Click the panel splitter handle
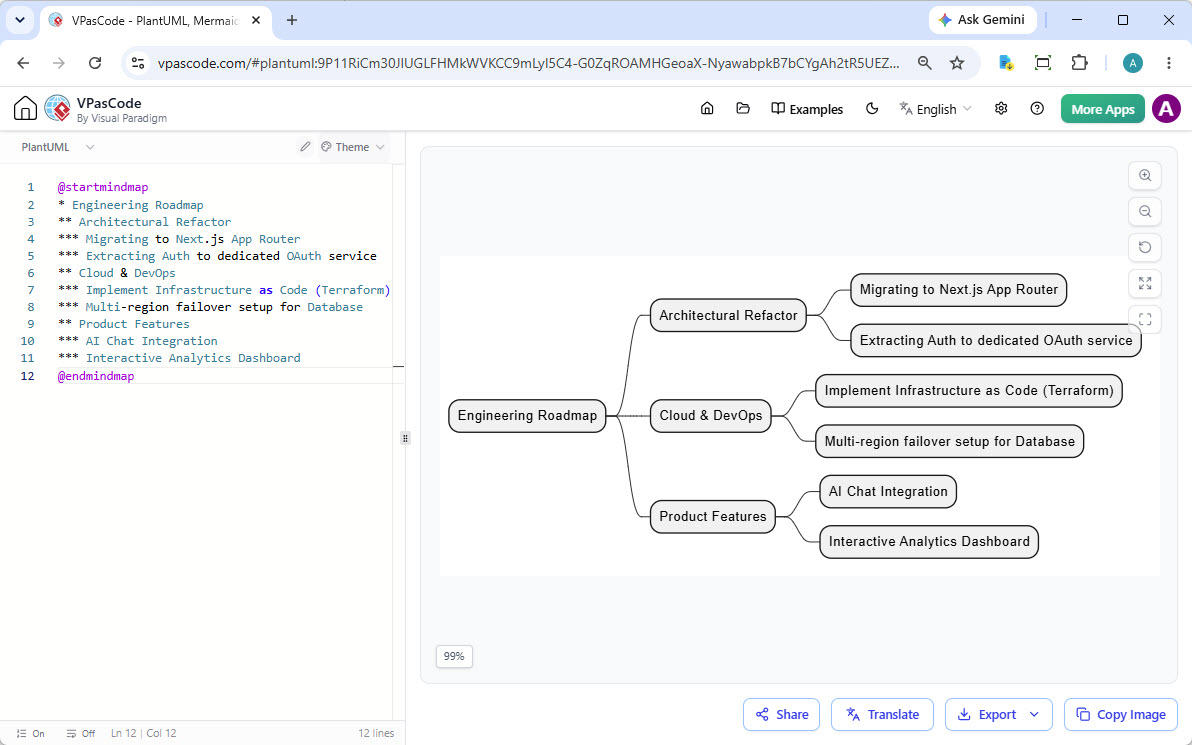Viewport: 1192px width, 745px height. (405, 438)
